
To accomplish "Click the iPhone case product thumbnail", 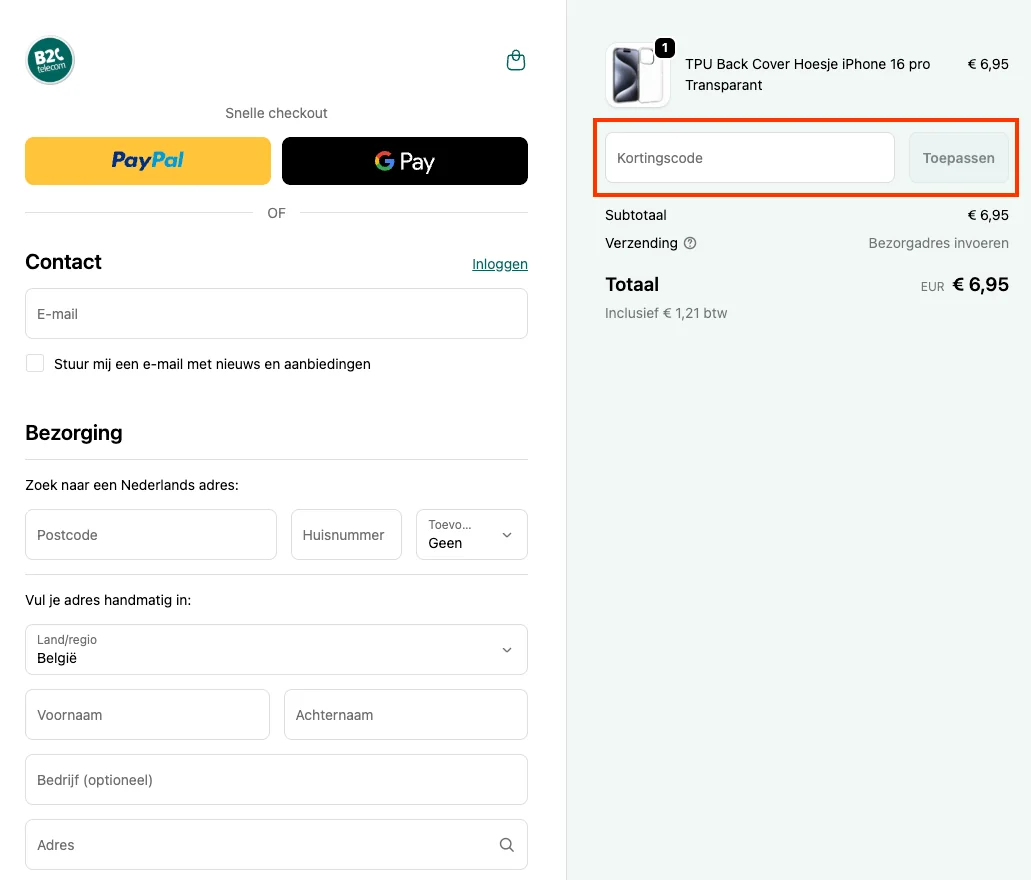I will (x=637, y=75).
